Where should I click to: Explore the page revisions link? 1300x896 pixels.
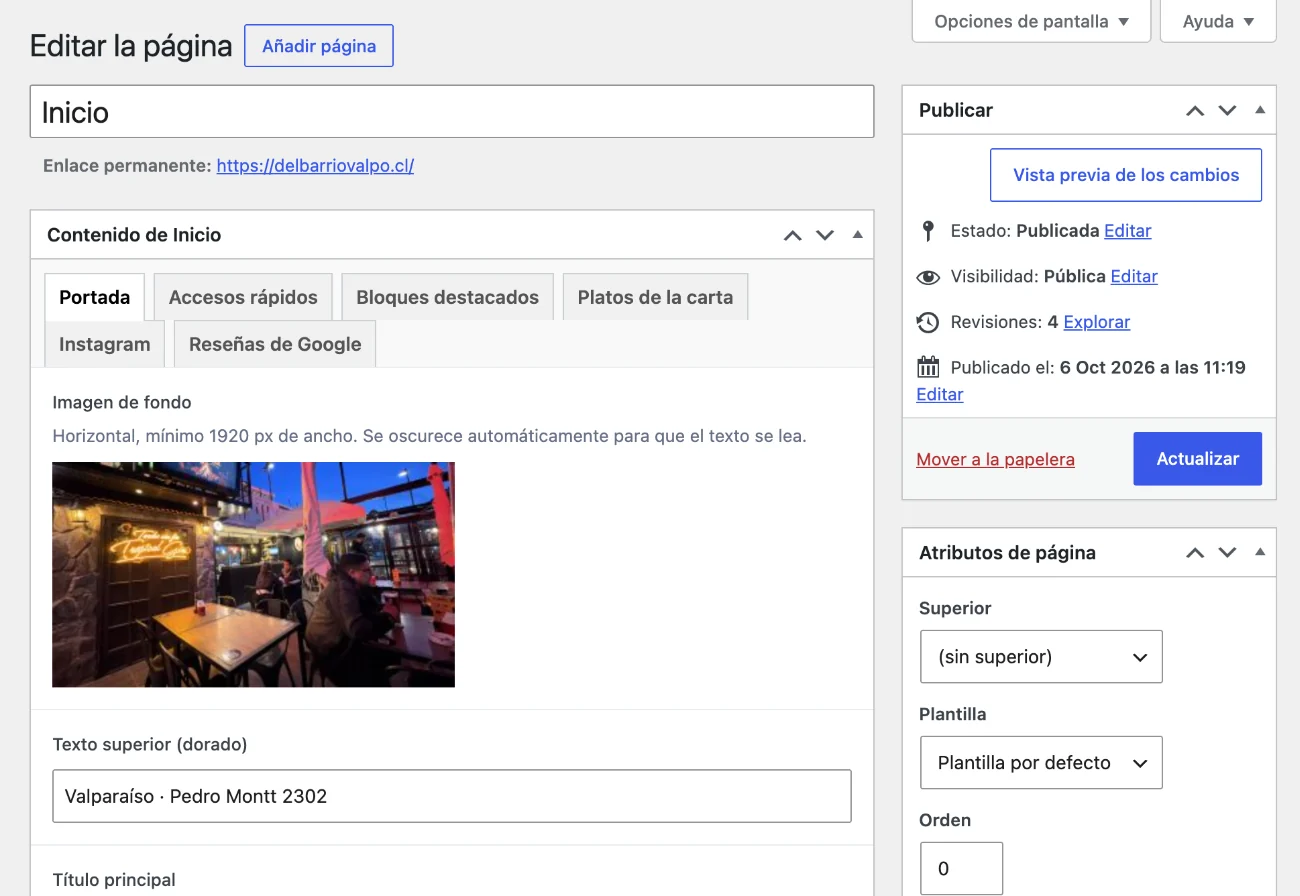(1097, 322)
